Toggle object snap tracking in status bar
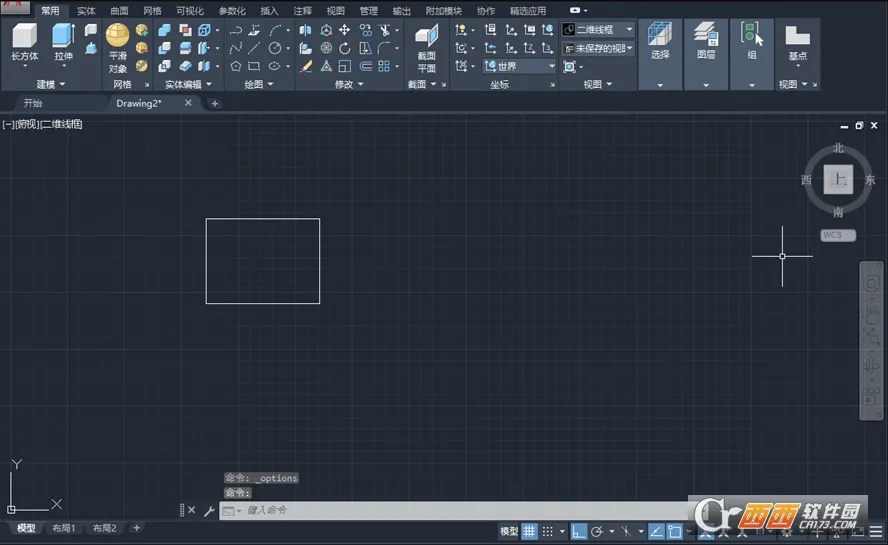888x545 pixels. 656,531
